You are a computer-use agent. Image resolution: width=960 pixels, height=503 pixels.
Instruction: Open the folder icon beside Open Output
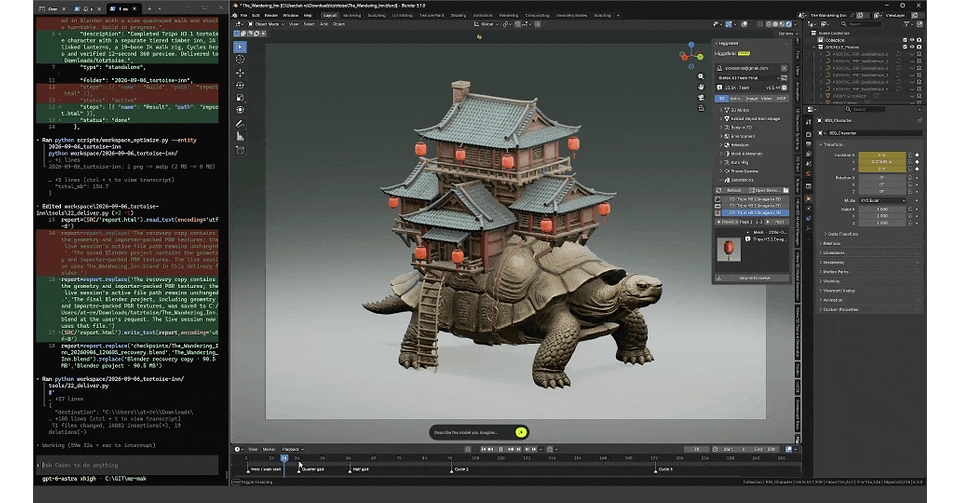coord(786,190)
